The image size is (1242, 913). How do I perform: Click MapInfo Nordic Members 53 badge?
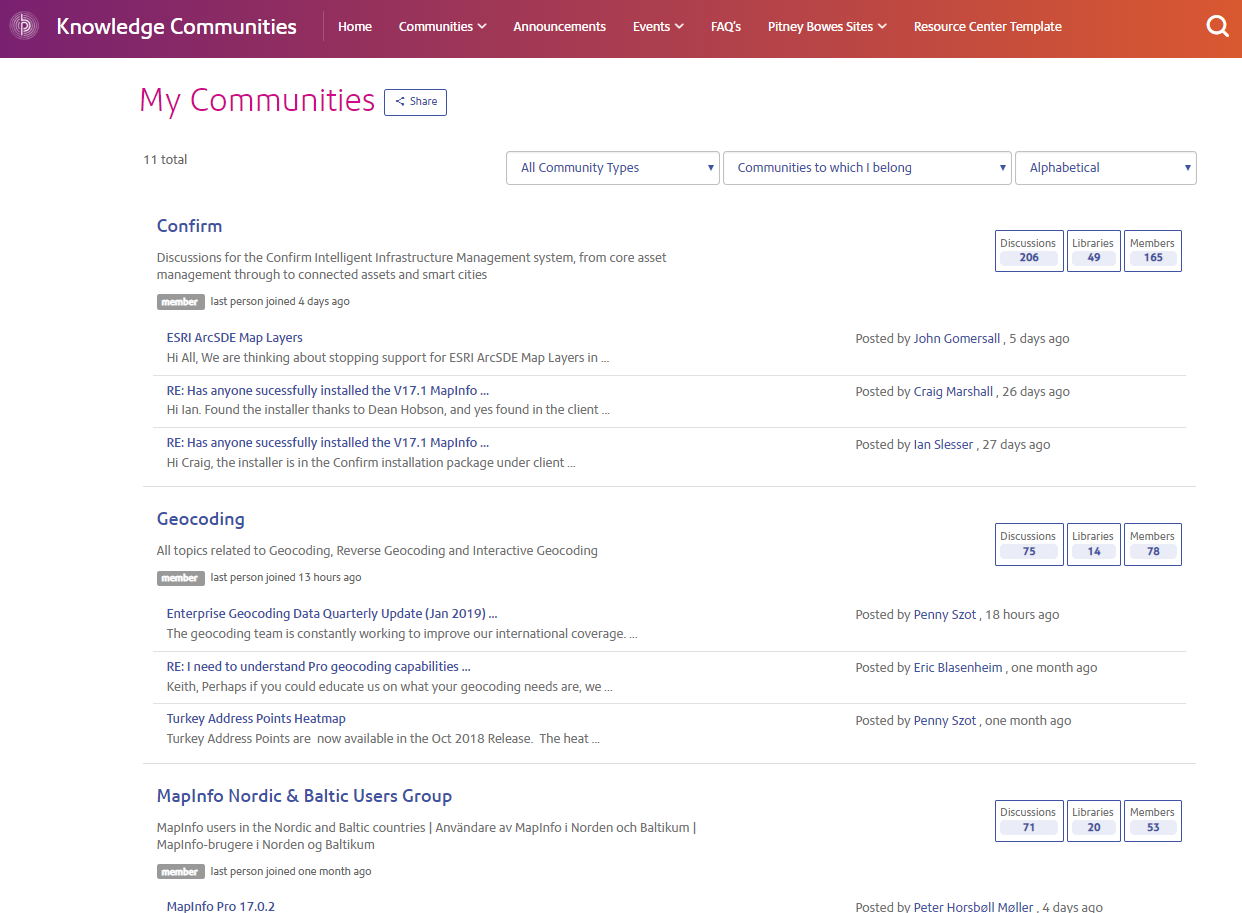(x=1152, y=820)
